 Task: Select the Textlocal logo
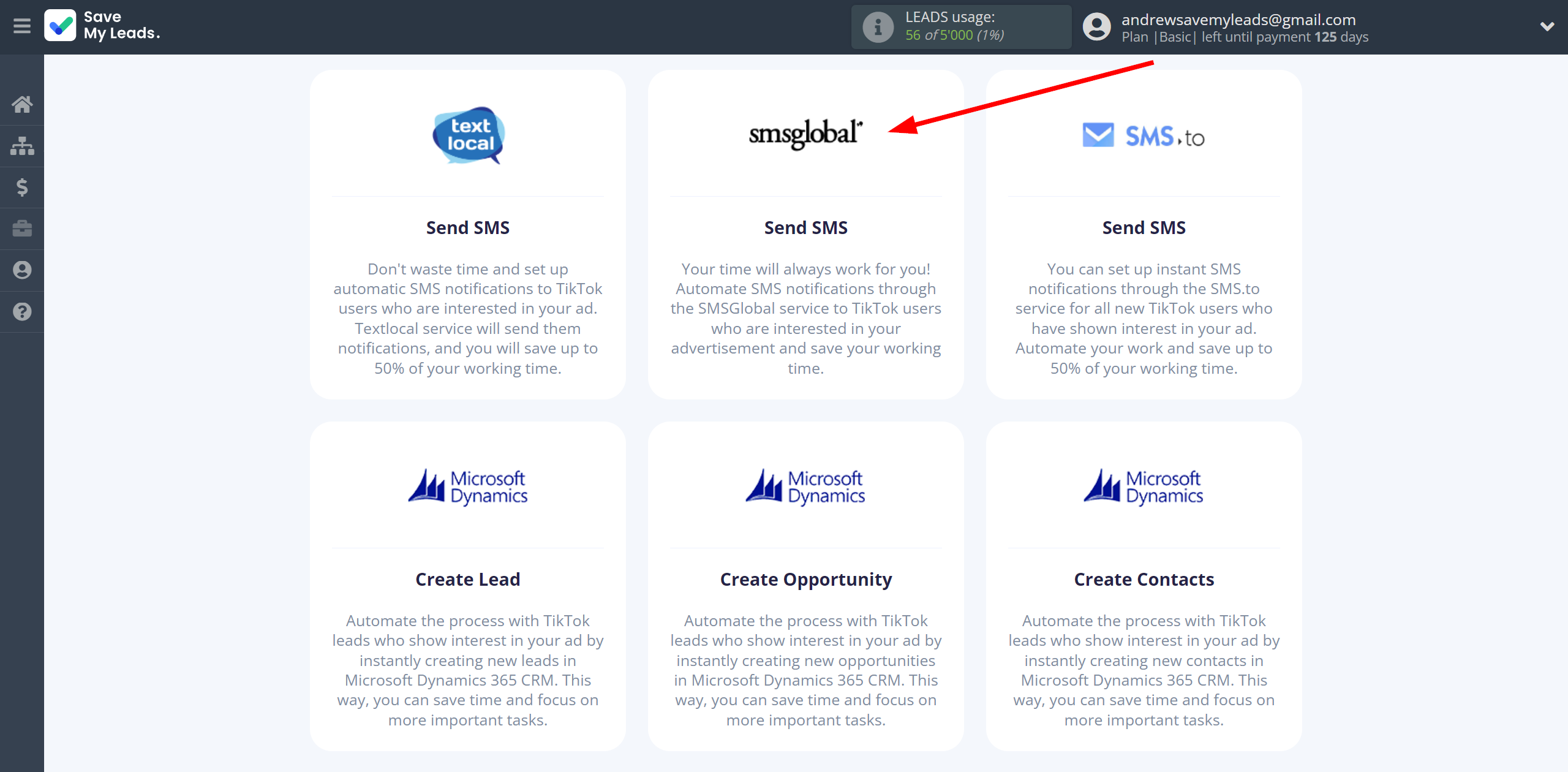pos(469,135)
